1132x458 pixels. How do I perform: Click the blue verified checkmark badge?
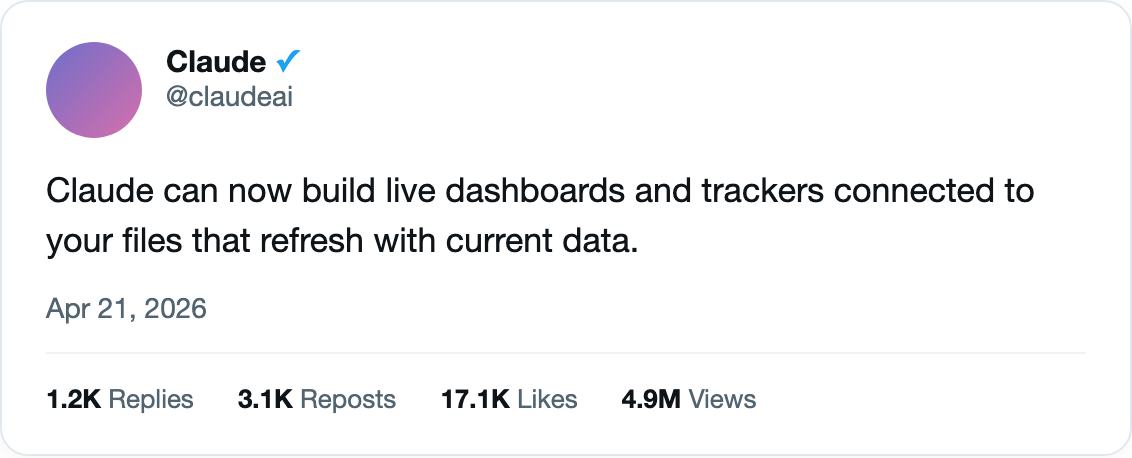(289, 62)
